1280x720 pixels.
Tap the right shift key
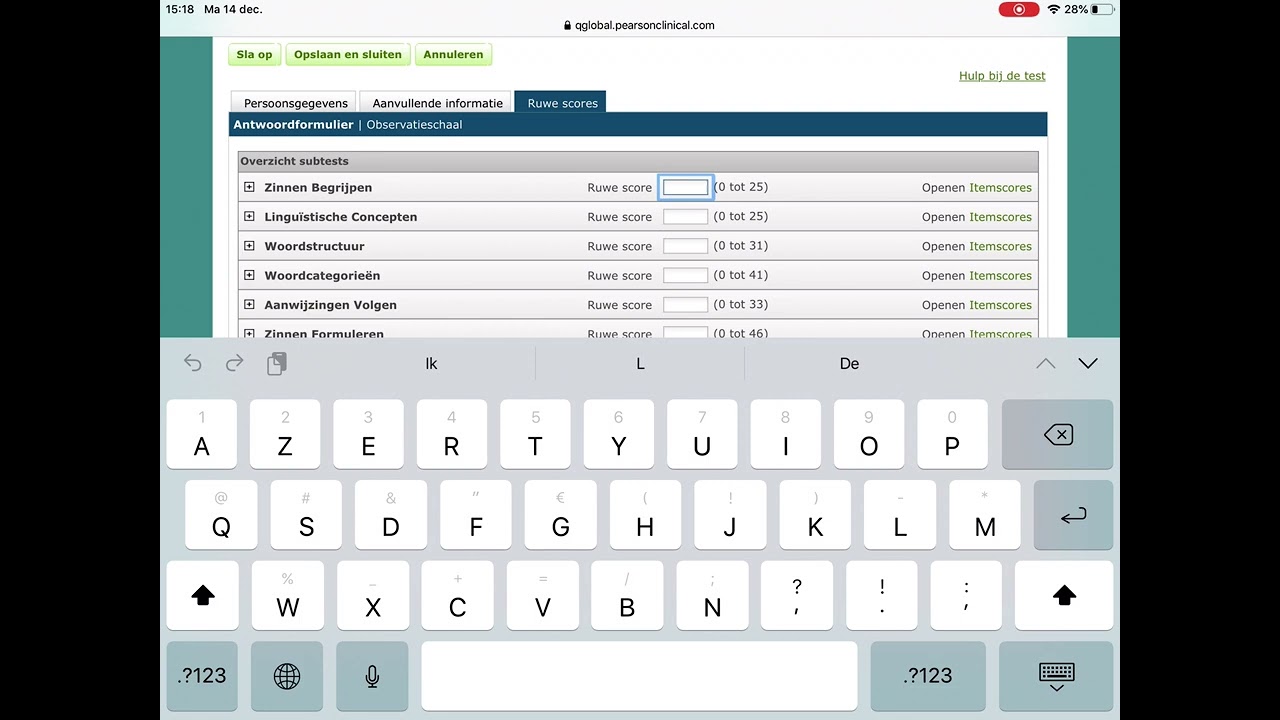(1064, 596)
